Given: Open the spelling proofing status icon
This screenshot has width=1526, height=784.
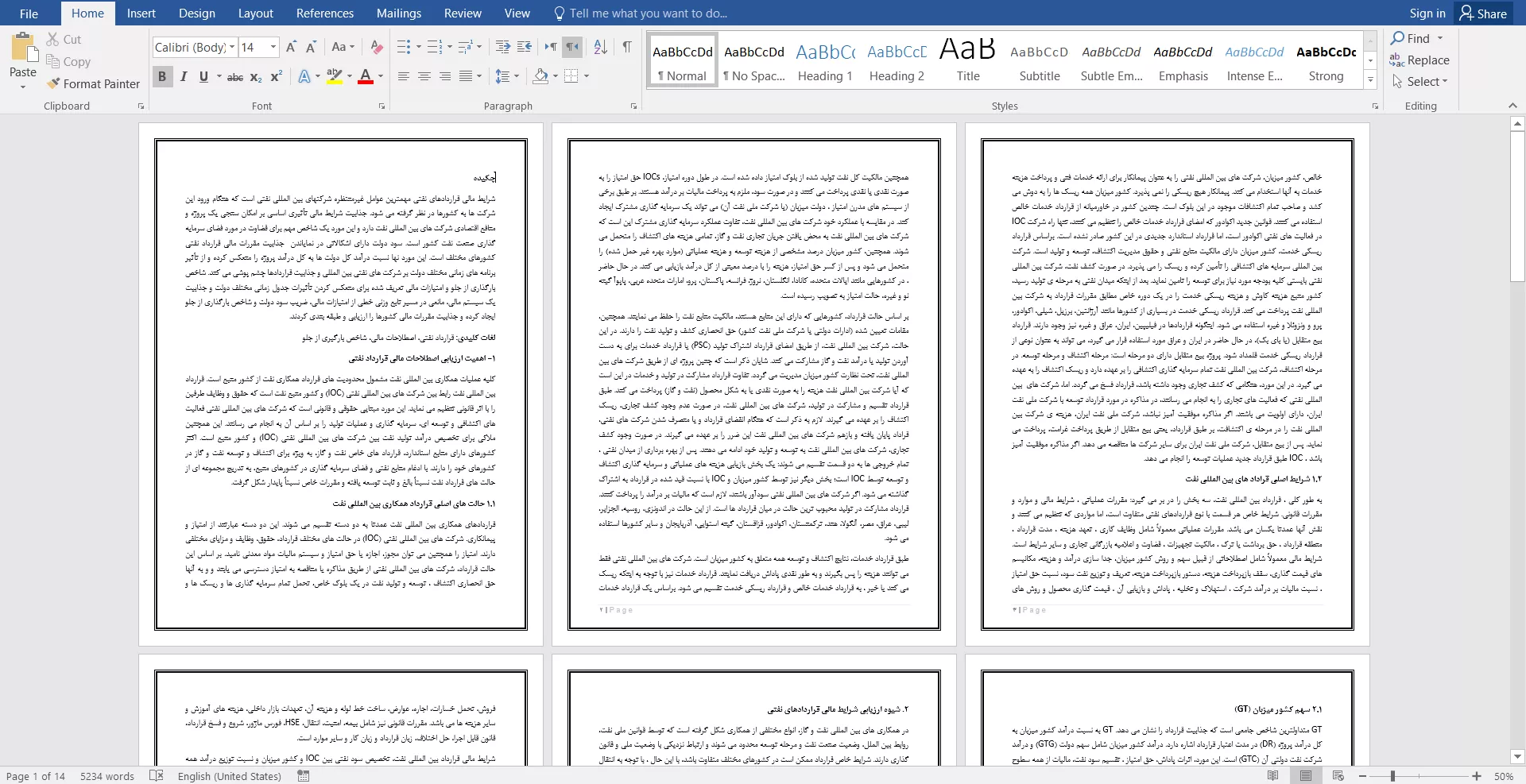Looking at the screenshot, I should tap(157, 775).
